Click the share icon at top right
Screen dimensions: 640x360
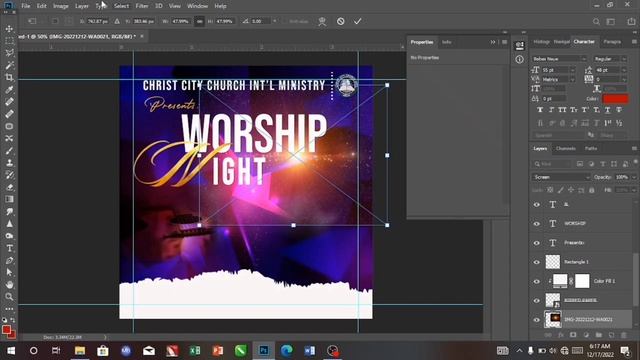point(631,21)
